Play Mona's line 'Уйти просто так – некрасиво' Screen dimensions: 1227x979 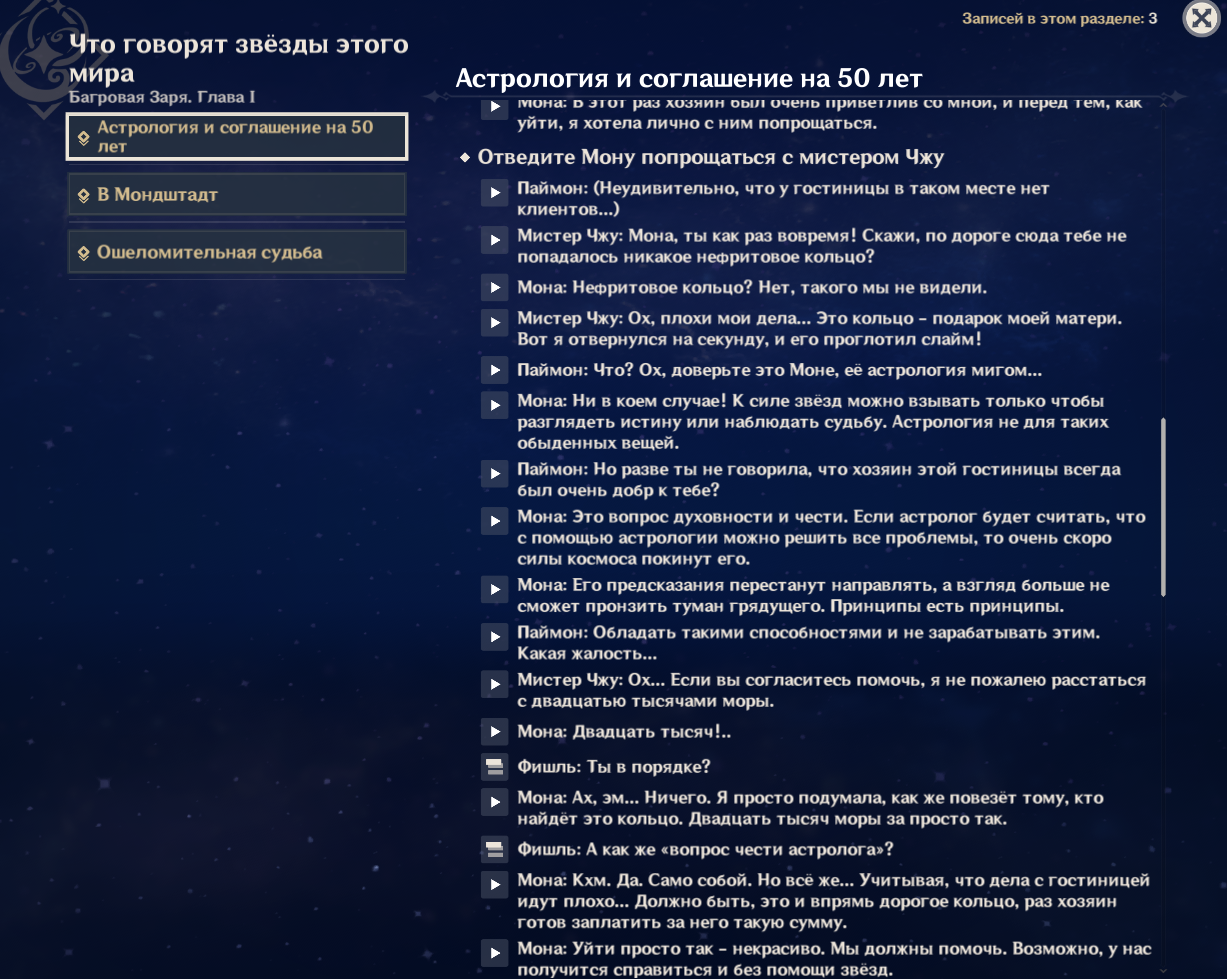[494, 952]
